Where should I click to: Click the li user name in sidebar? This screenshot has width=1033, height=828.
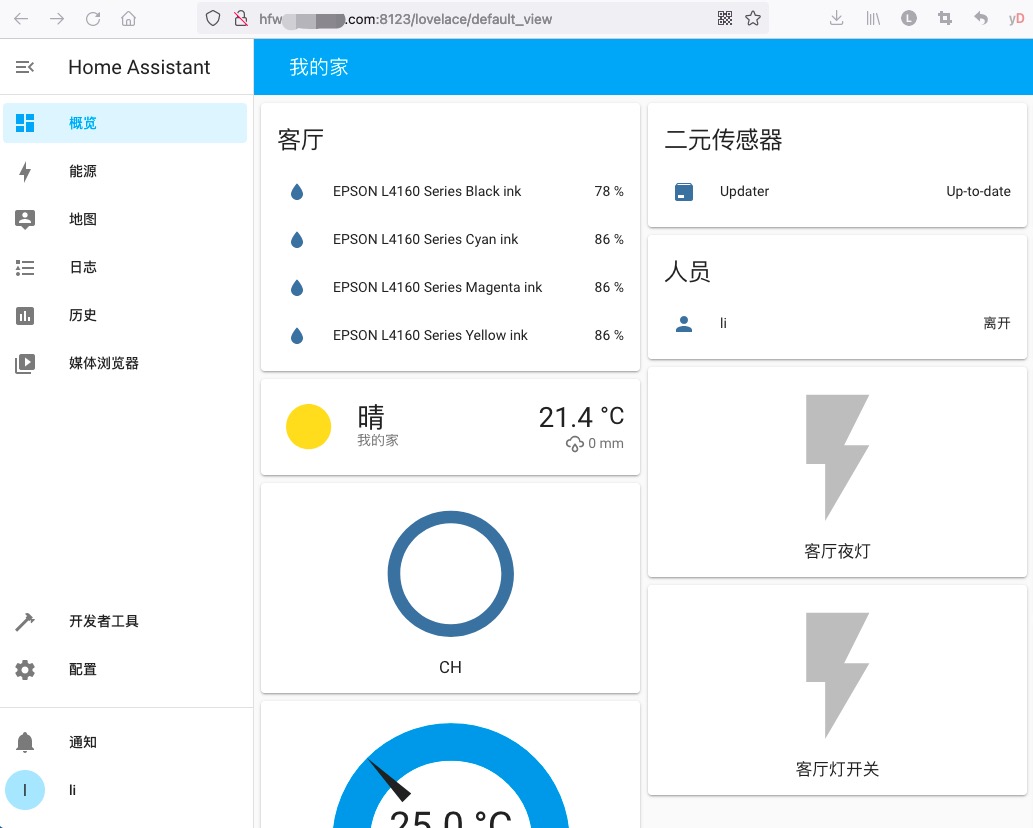[72, 790]
